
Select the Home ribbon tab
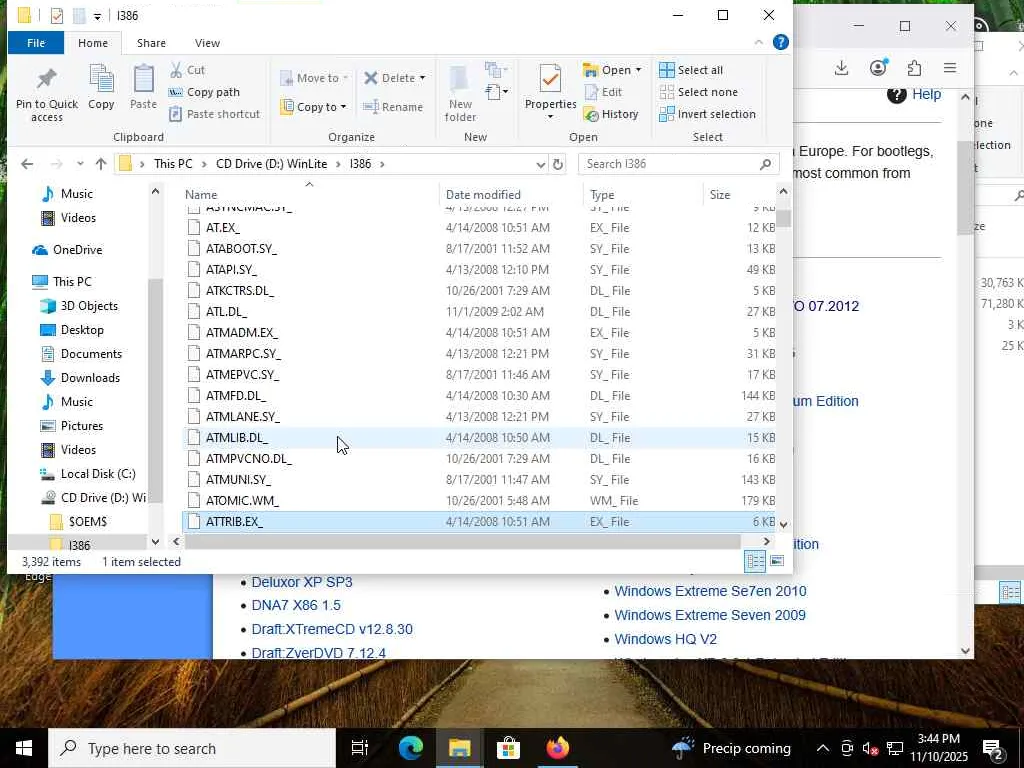tap(93, 43)
